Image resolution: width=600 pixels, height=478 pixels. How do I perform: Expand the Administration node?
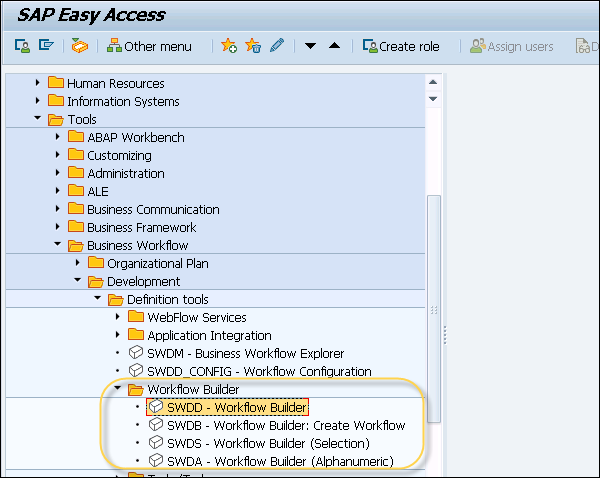pyautogui.click(x=57, y=172)
